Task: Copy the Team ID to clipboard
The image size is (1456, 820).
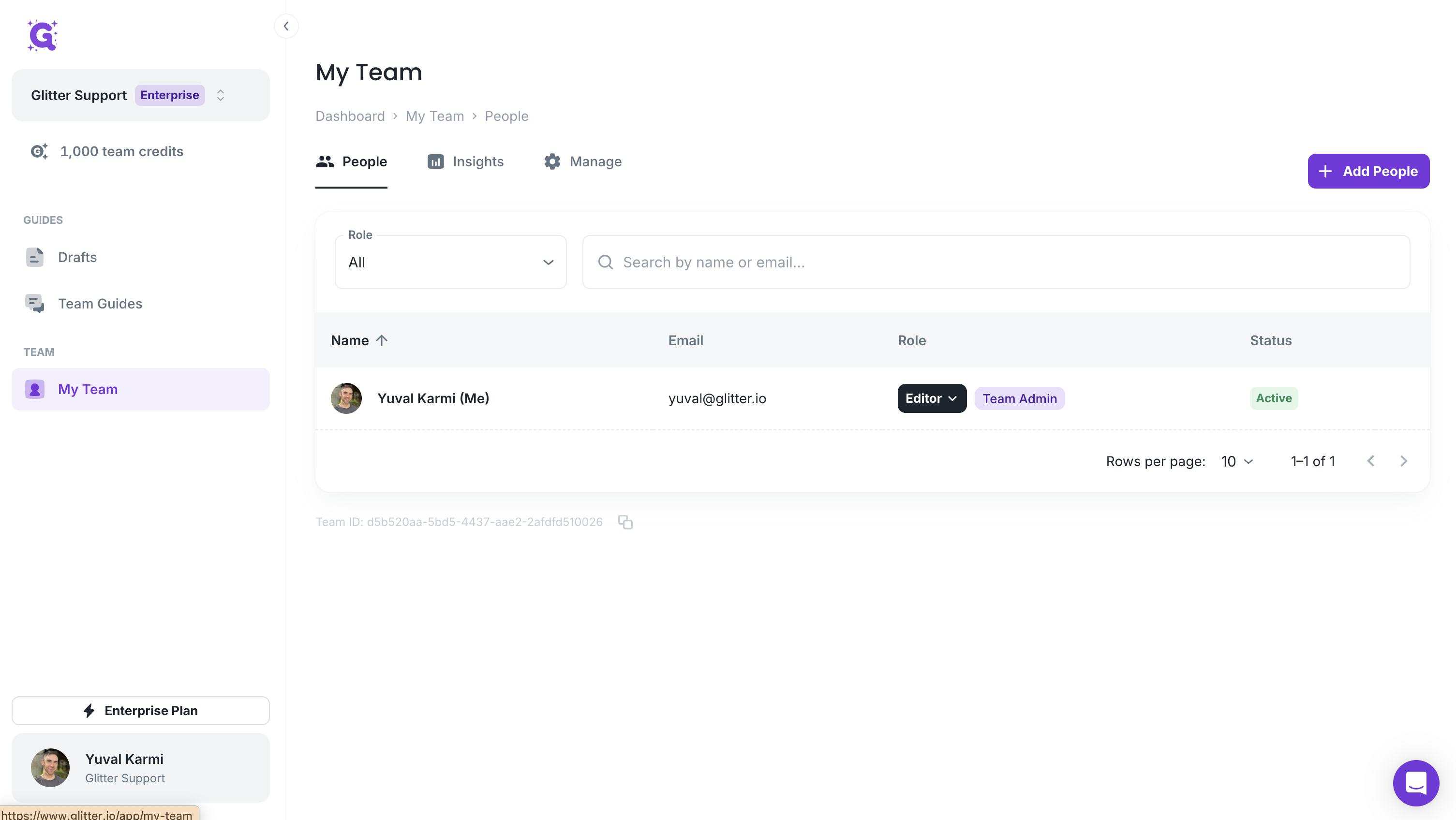Action: pyautogui.click(x=625, y=522)
